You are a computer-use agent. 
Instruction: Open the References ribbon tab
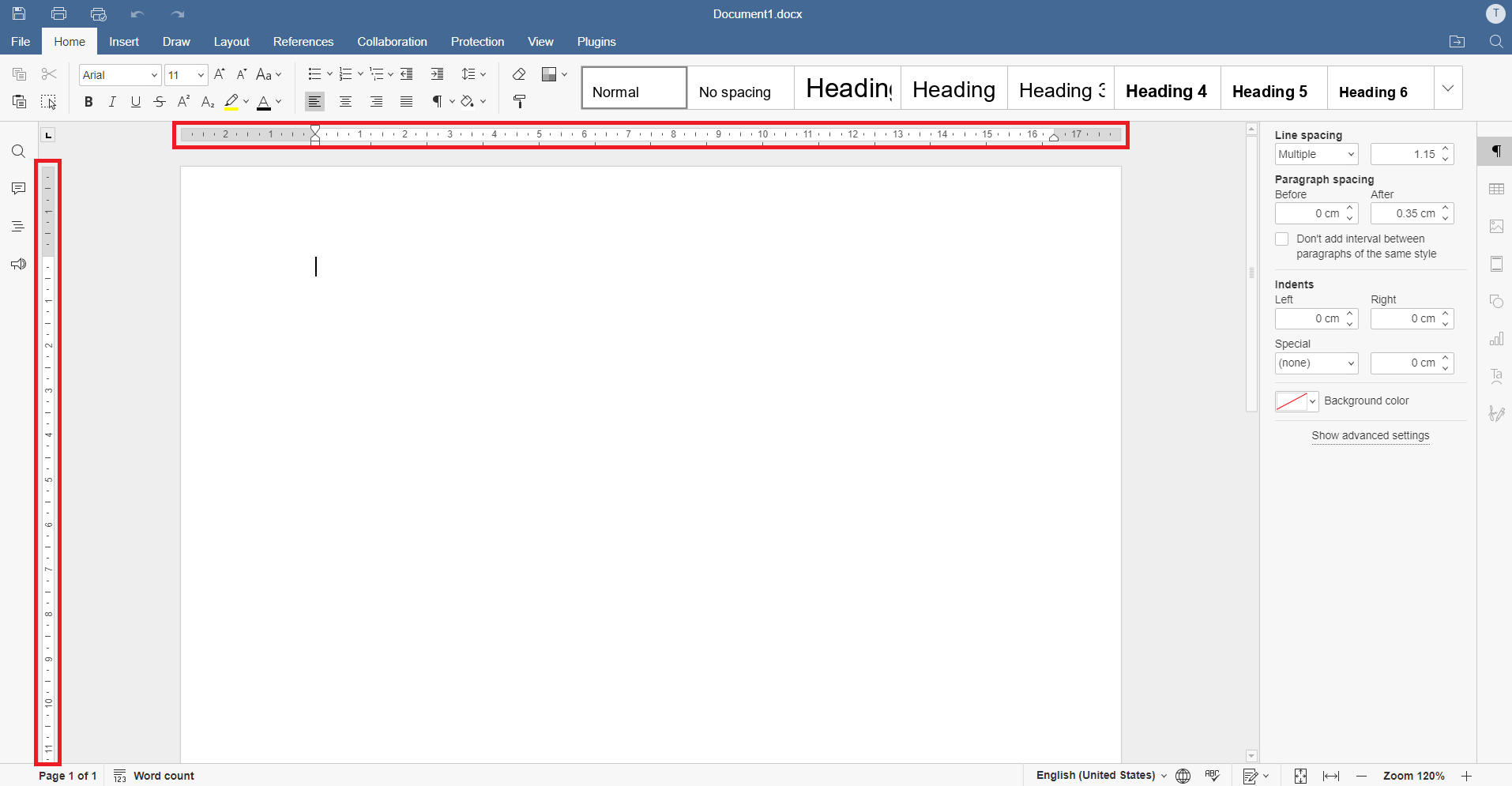click(x=303, y=41)
